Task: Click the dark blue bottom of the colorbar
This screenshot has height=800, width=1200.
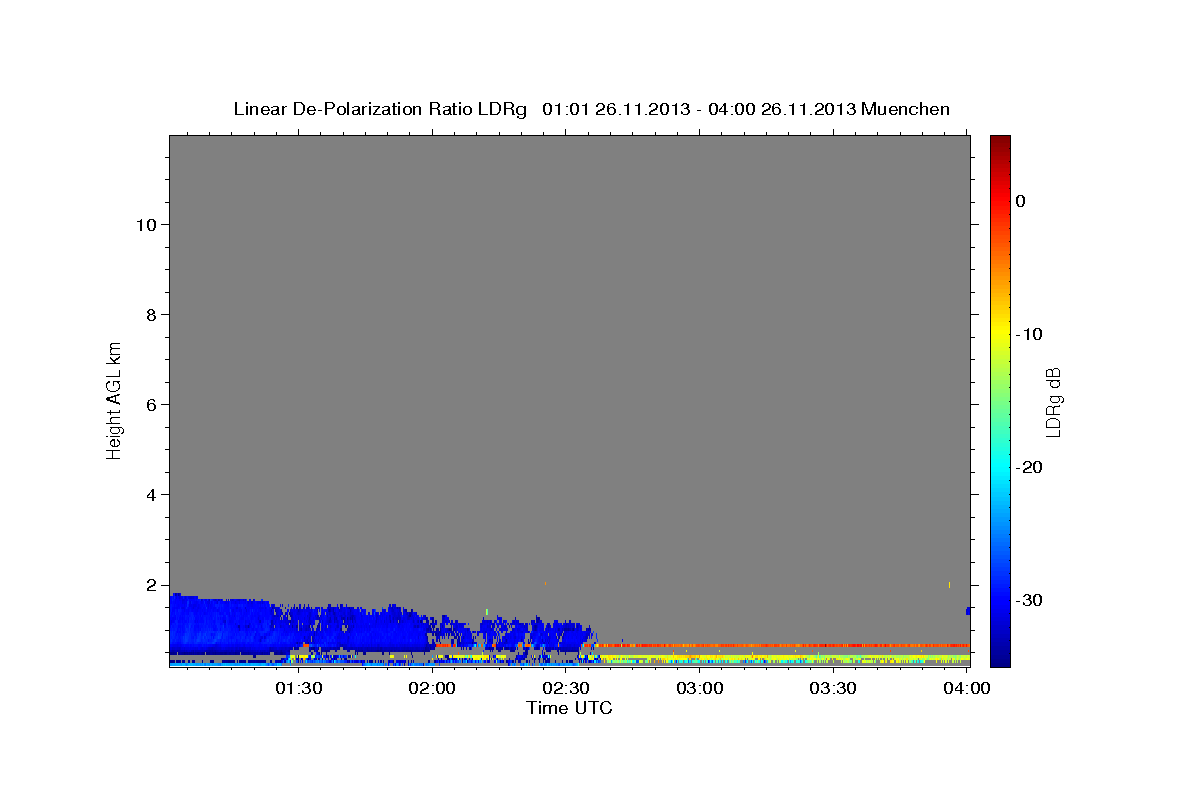Action: [1000, 655]
